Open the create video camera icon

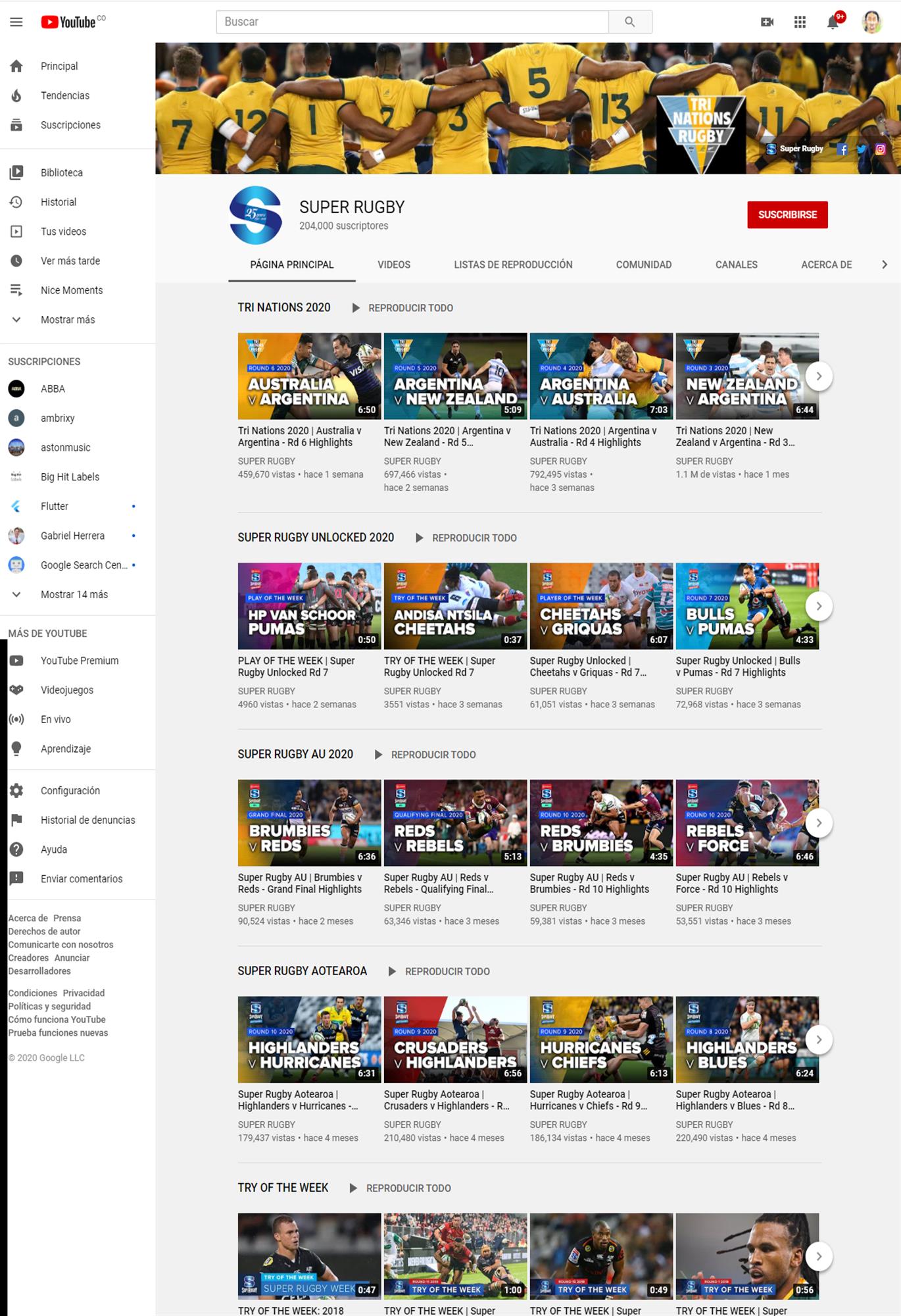coord(767,22)
